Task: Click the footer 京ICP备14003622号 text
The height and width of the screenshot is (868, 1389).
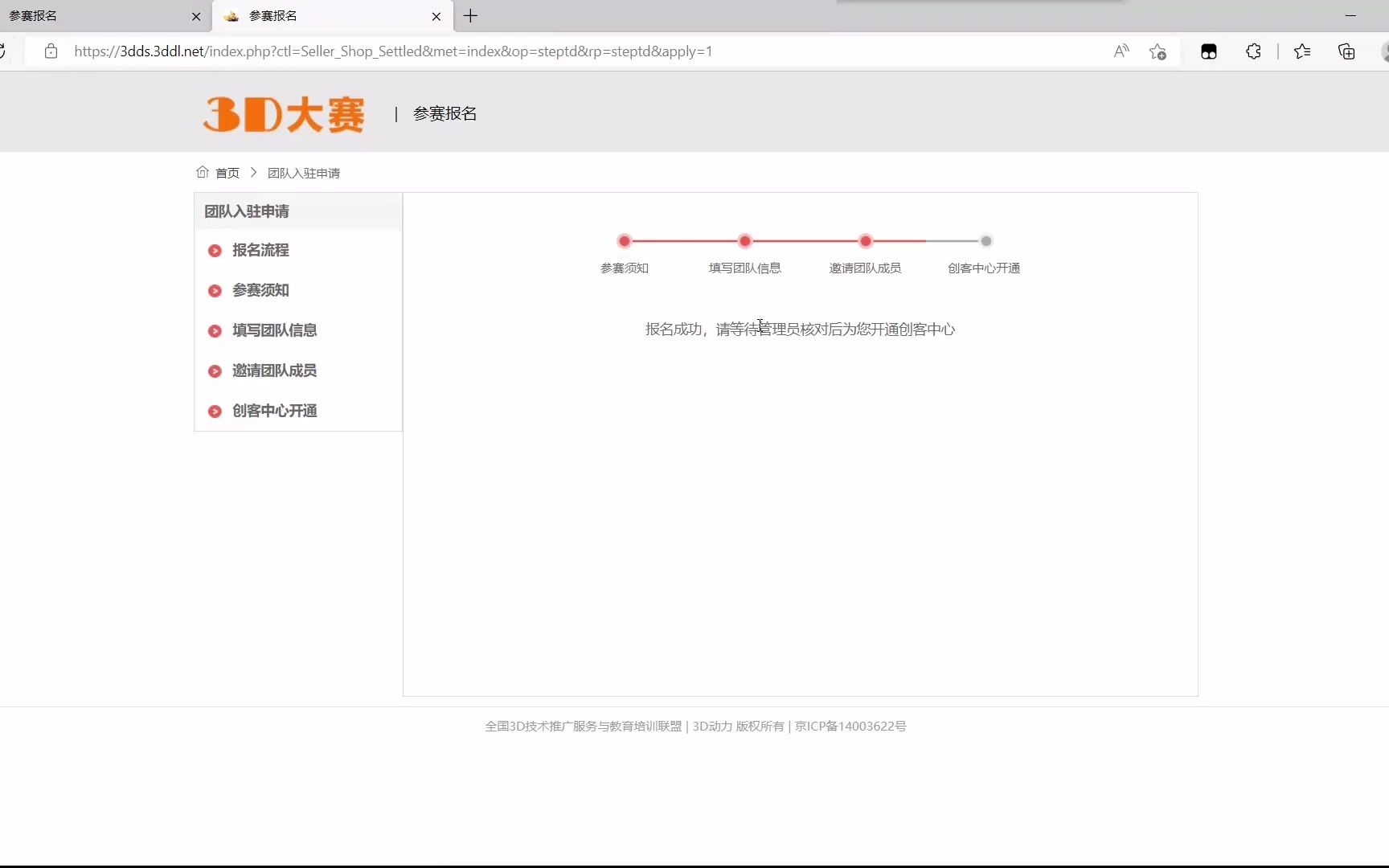Action: (850, 727)
